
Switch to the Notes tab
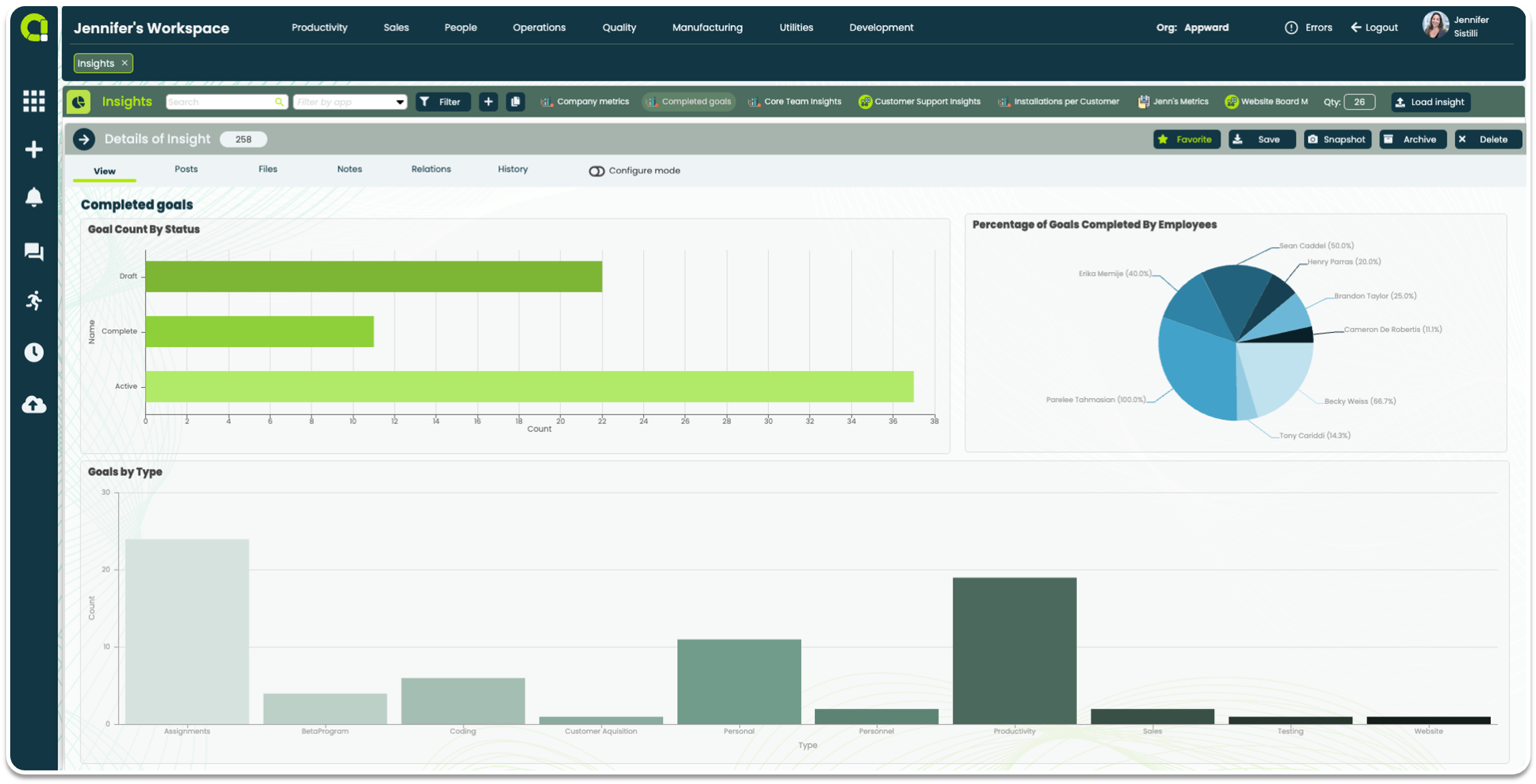[349, 169]
